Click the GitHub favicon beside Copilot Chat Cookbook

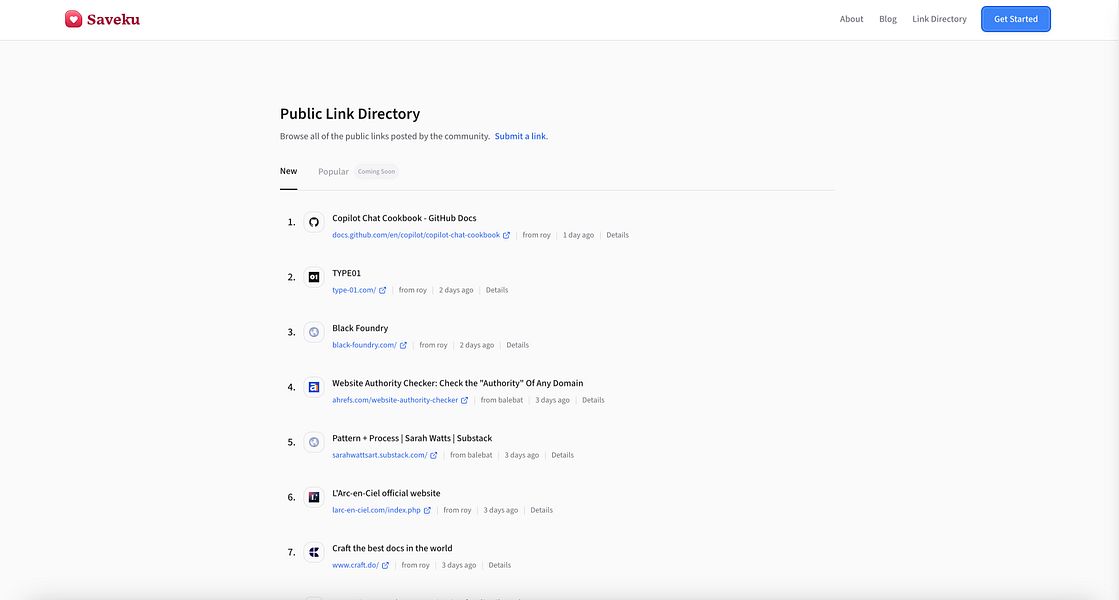click(314, 222)
